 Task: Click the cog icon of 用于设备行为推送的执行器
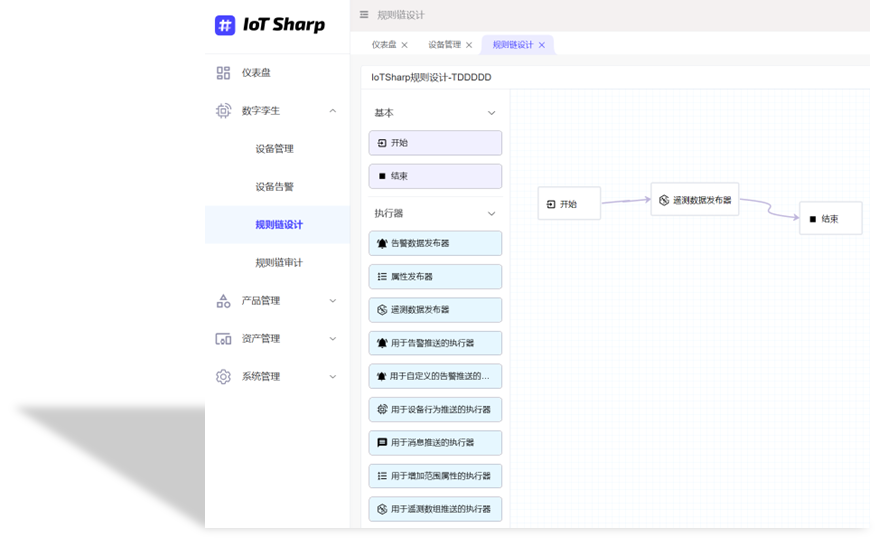(x=382, y=409)
